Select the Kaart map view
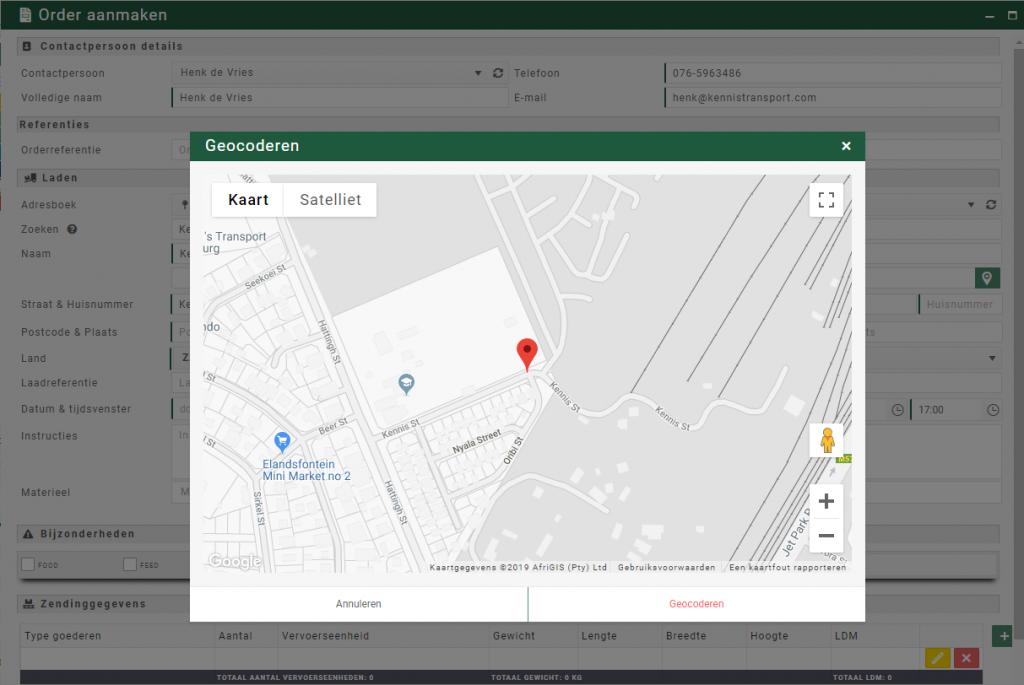This screenshot has width=1024, height=685. click(x=248, y=199)
